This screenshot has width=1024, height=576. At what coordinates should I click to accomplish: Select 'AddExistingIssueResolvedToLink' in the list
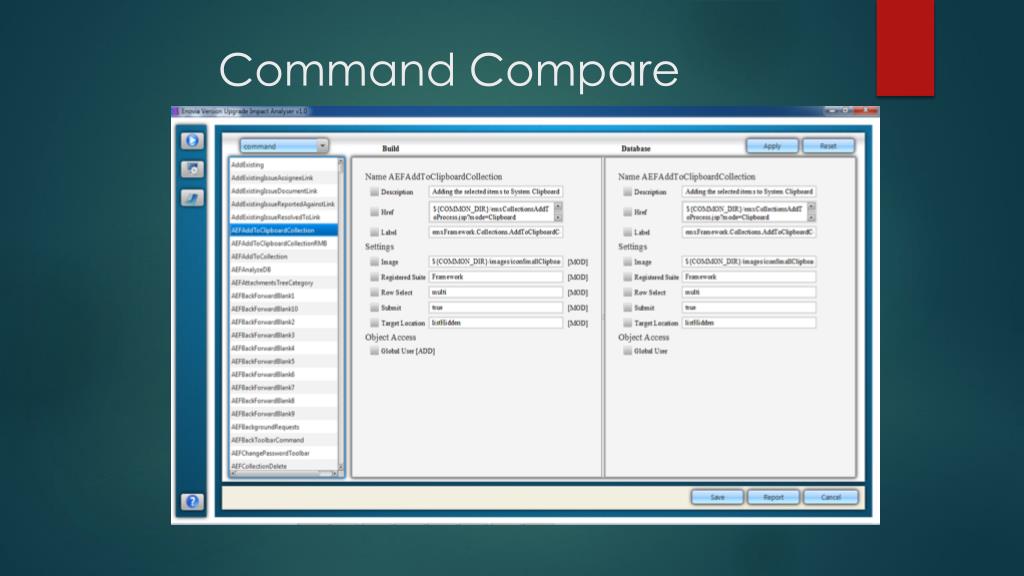[283, 217]
